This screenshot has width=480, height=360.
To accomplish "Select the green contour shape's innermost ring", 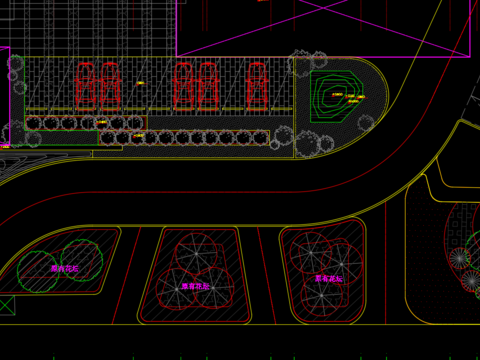I will [337, 96].
